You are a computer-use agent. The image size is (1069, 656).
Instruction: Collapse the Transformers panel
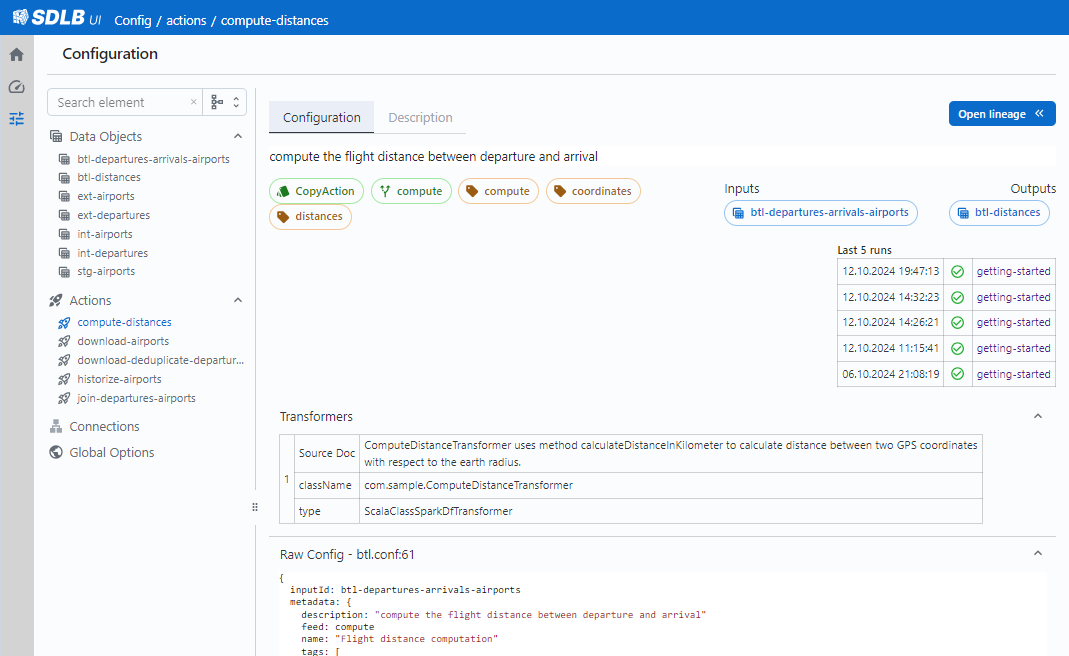[x=1037, y=417]
